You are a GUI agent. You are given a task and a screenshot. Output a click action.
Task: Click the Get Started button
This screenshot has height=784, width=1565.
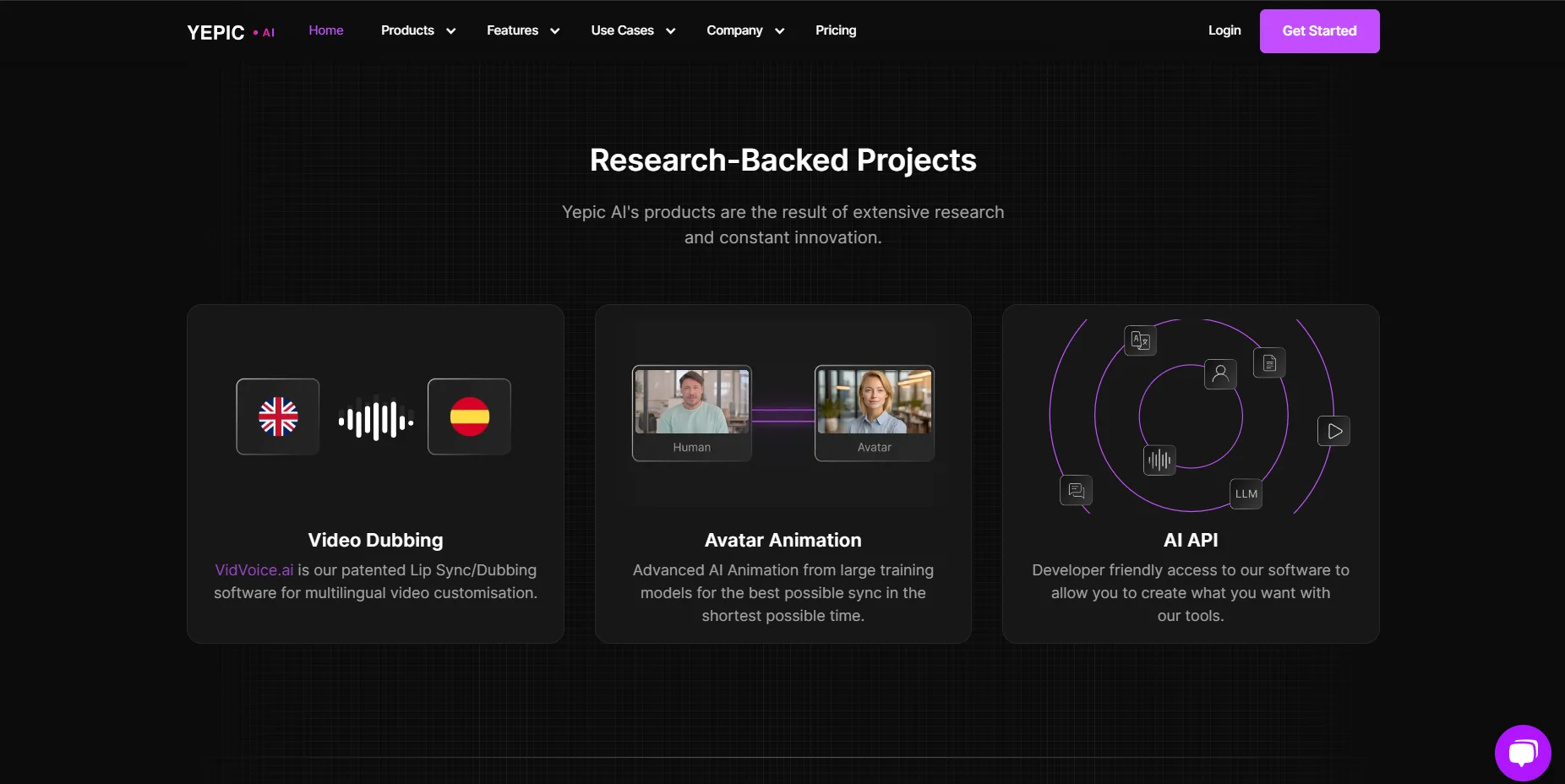1318,30
